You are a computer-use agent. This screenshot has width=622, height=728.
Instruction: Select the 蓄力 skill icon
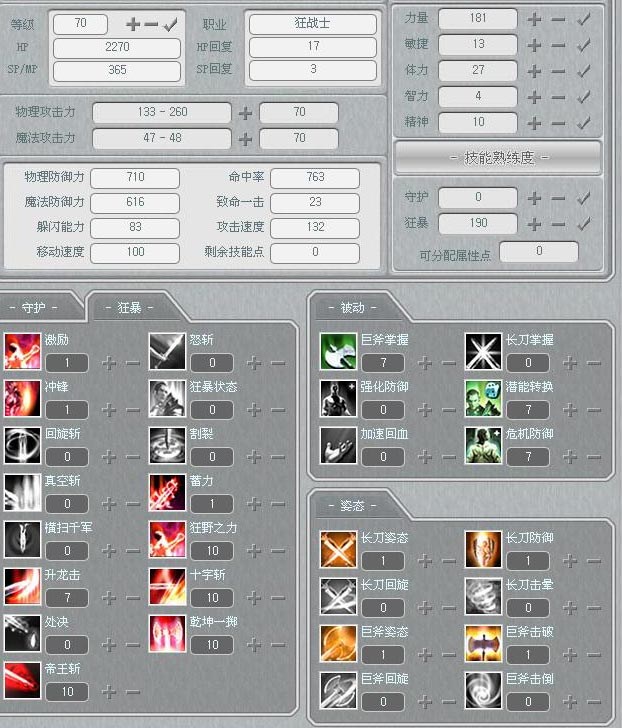pyautogui.click(x=167, y=492)
